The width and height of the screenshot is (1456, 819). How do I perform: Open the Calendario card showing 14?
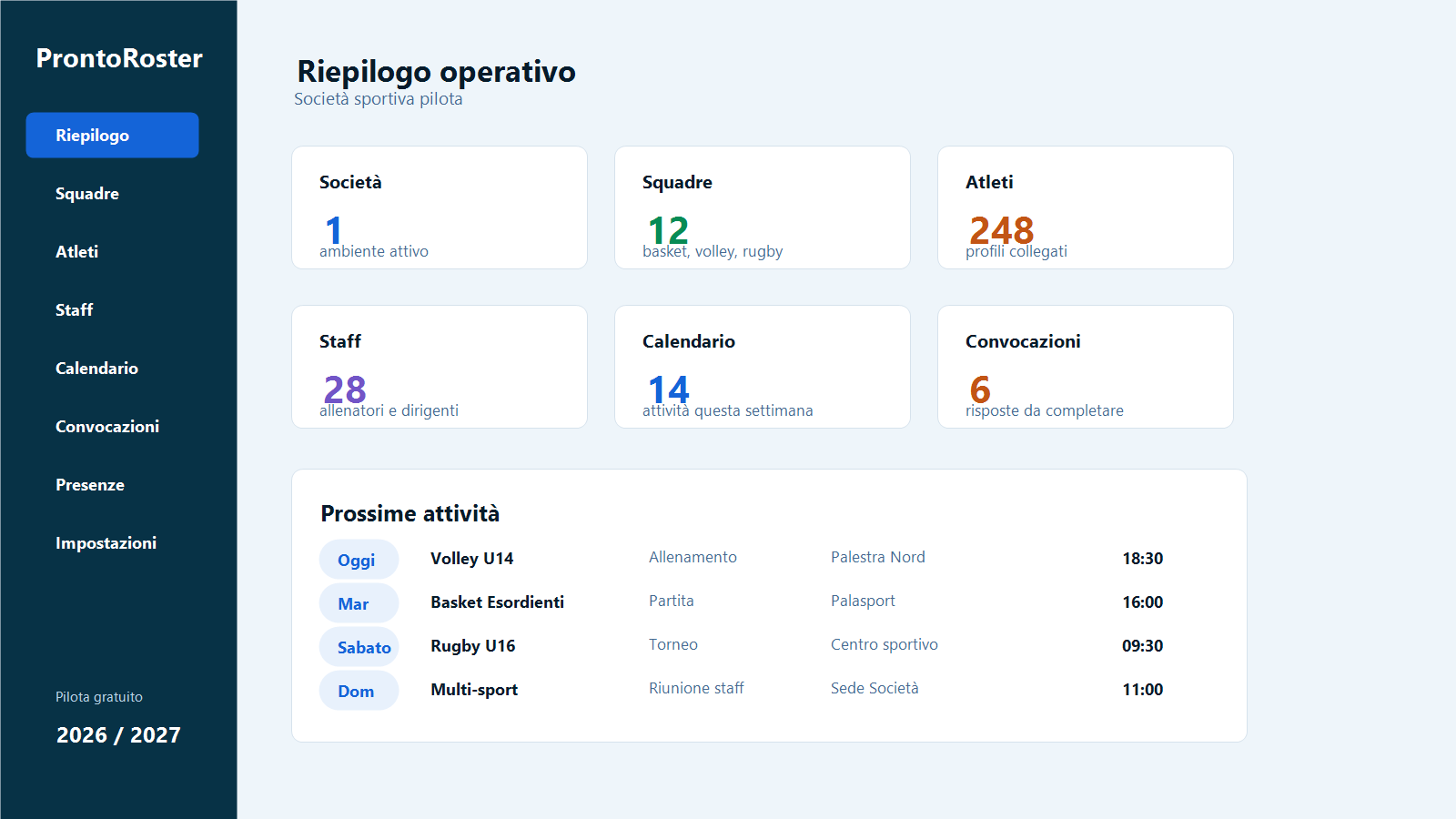click(763, 367)
